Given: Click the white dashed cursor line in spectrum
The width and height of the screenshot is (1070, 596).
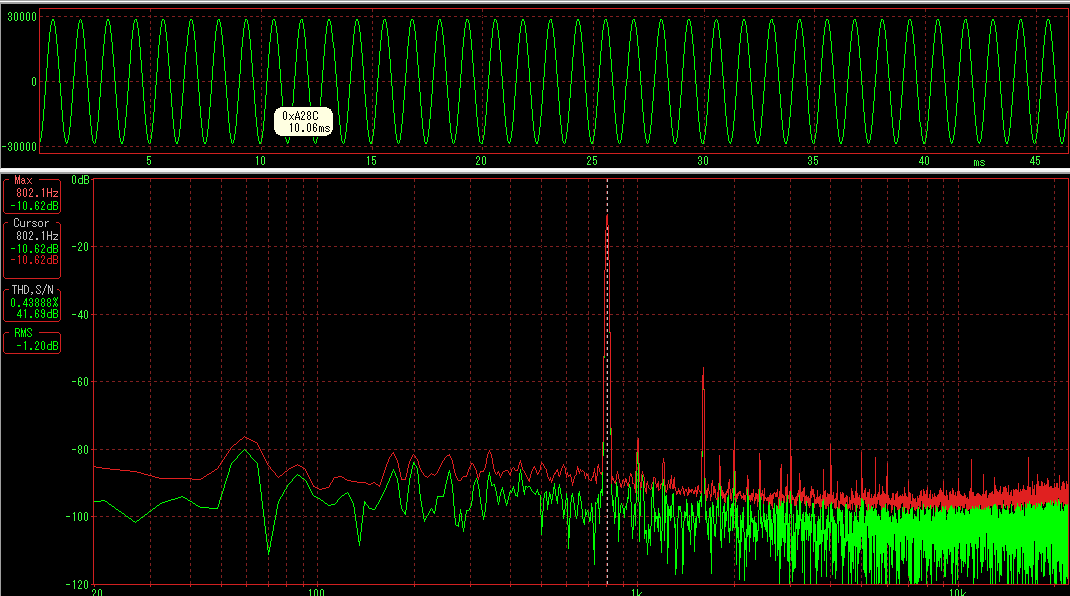Looking at the screenshot, I should click(607, 382).
